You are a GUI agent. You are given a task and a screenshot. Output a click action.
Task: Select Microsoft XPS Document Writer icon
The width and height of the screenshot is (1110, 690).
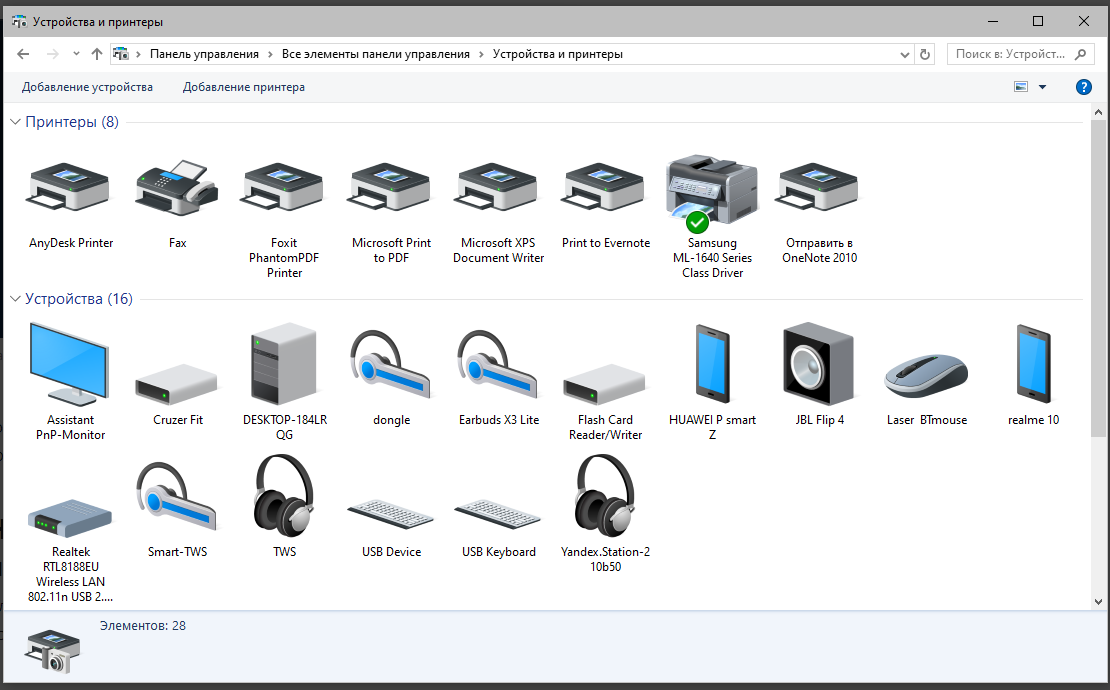coord(498,188)
